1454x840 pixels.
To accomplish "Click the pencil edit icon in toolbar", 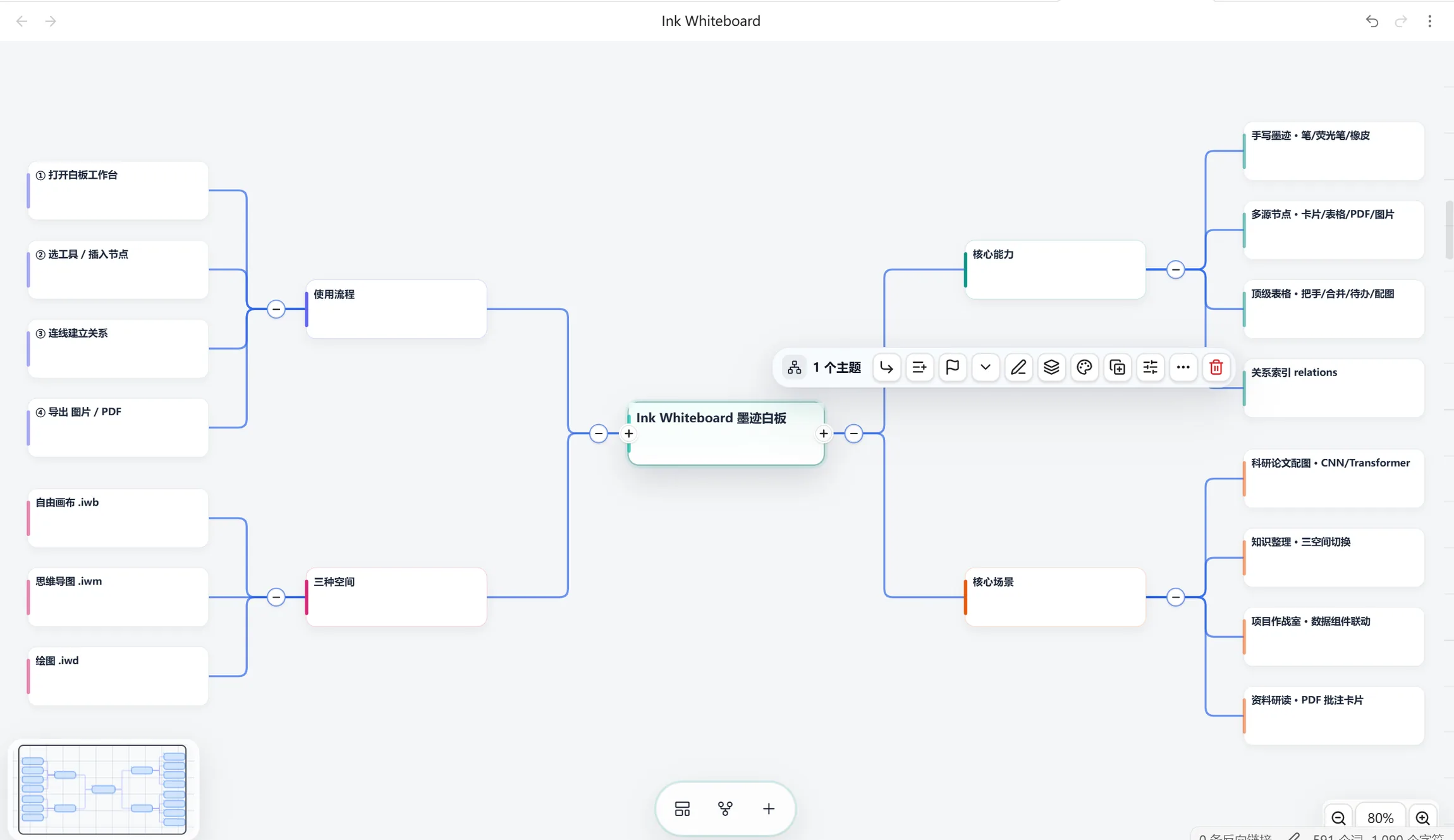I will pos(1018,367).
